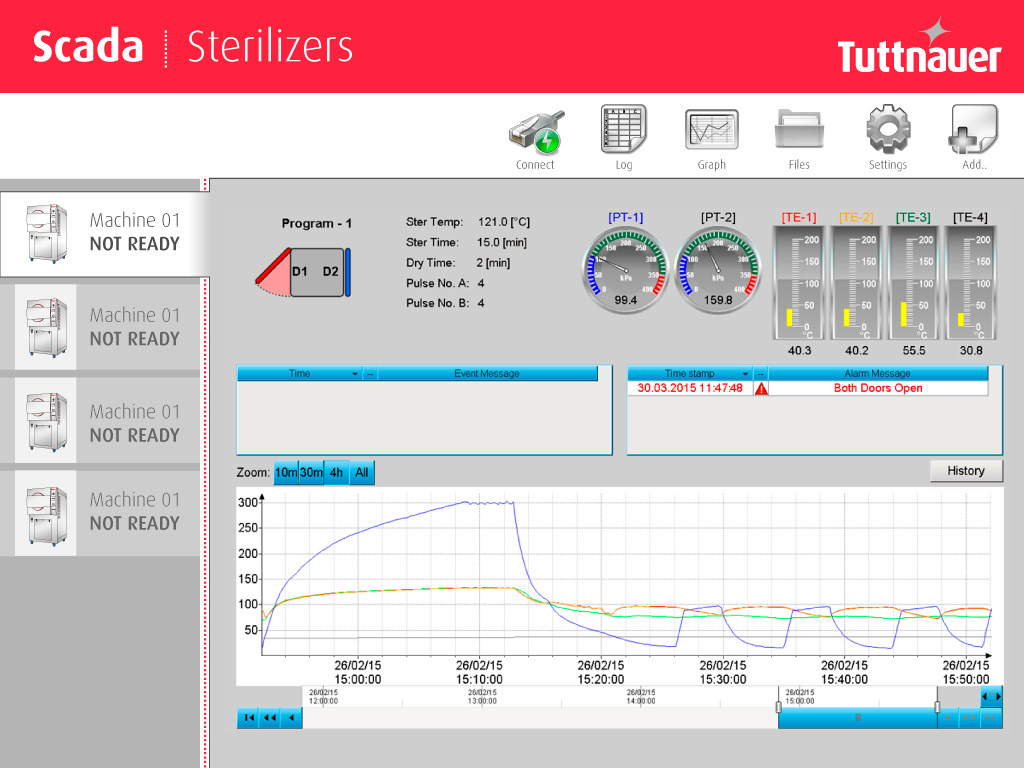The width and height of the screenshot is (1024, 768).
Task: Click the PT-2 pressure gauge
Action: (x=718, y=270)
